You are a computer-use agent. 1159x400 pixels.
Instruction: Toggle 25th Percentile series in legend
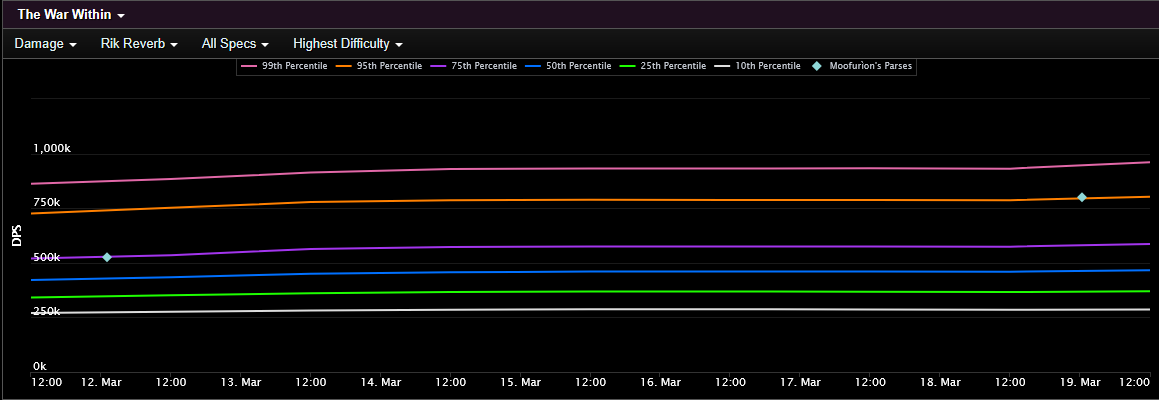pos(662,66)
